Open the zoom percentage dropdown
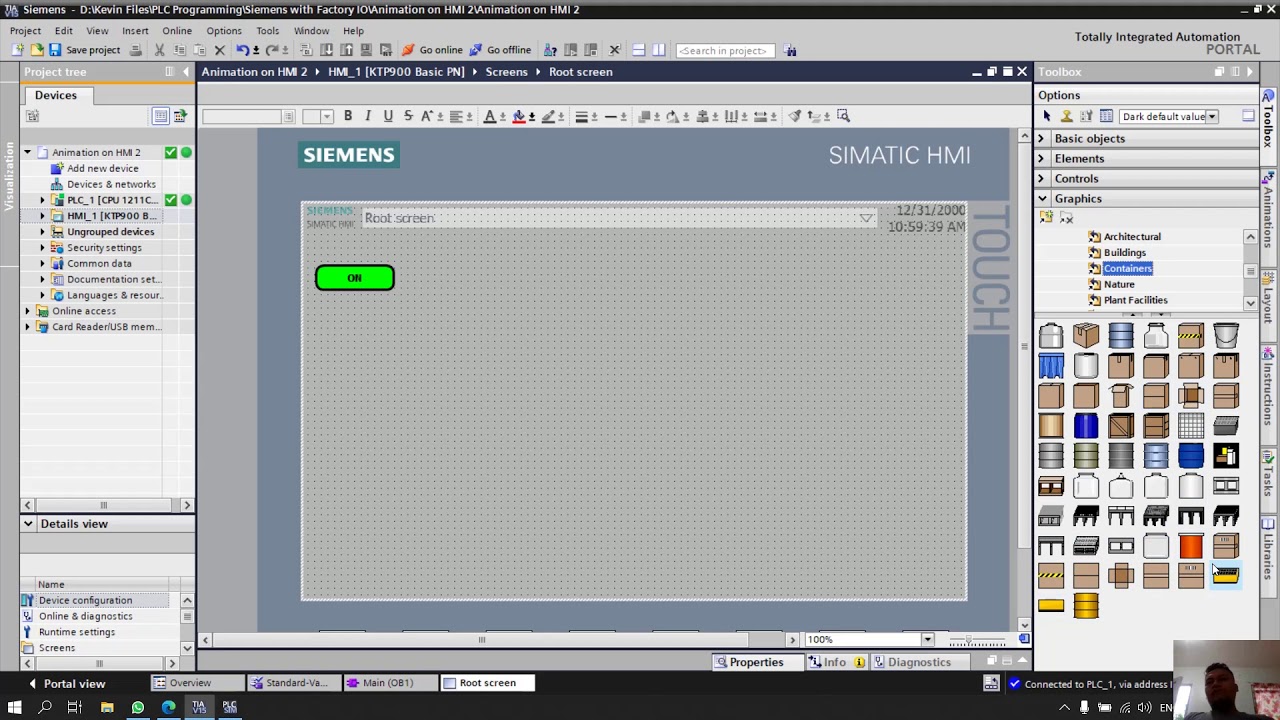Viewport: 1280px width, 720px height. coord(927,640)
